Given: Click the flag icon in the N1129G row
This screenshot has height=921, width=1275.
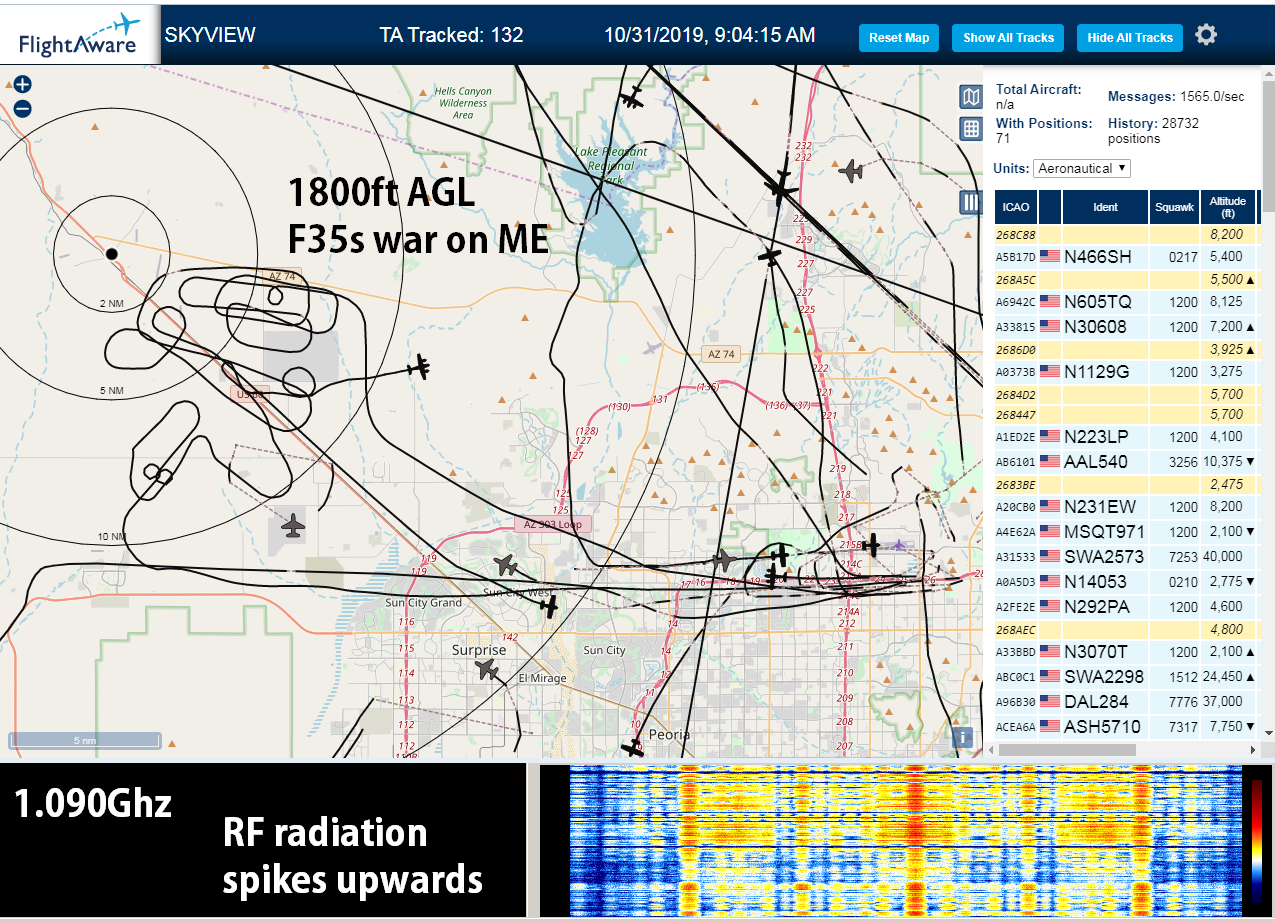Looking at the screenshot, I should (1049, 372).
